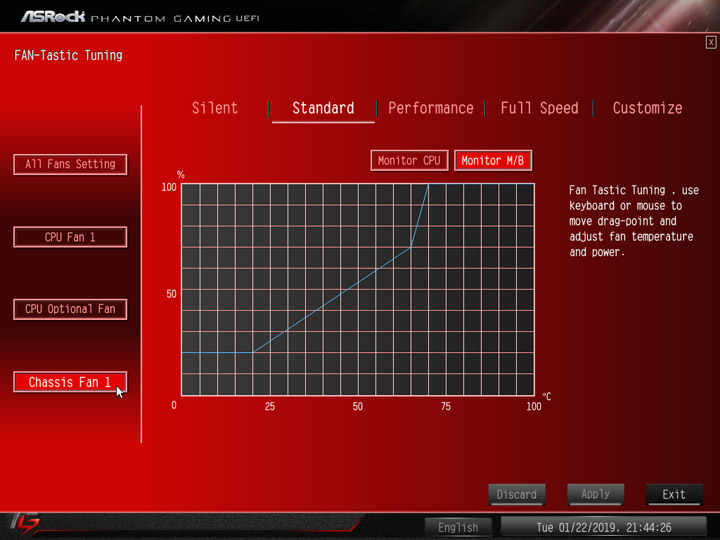Screen dimensions: 720x540
Task: Open the English language selector
Action: click(458, 527)
